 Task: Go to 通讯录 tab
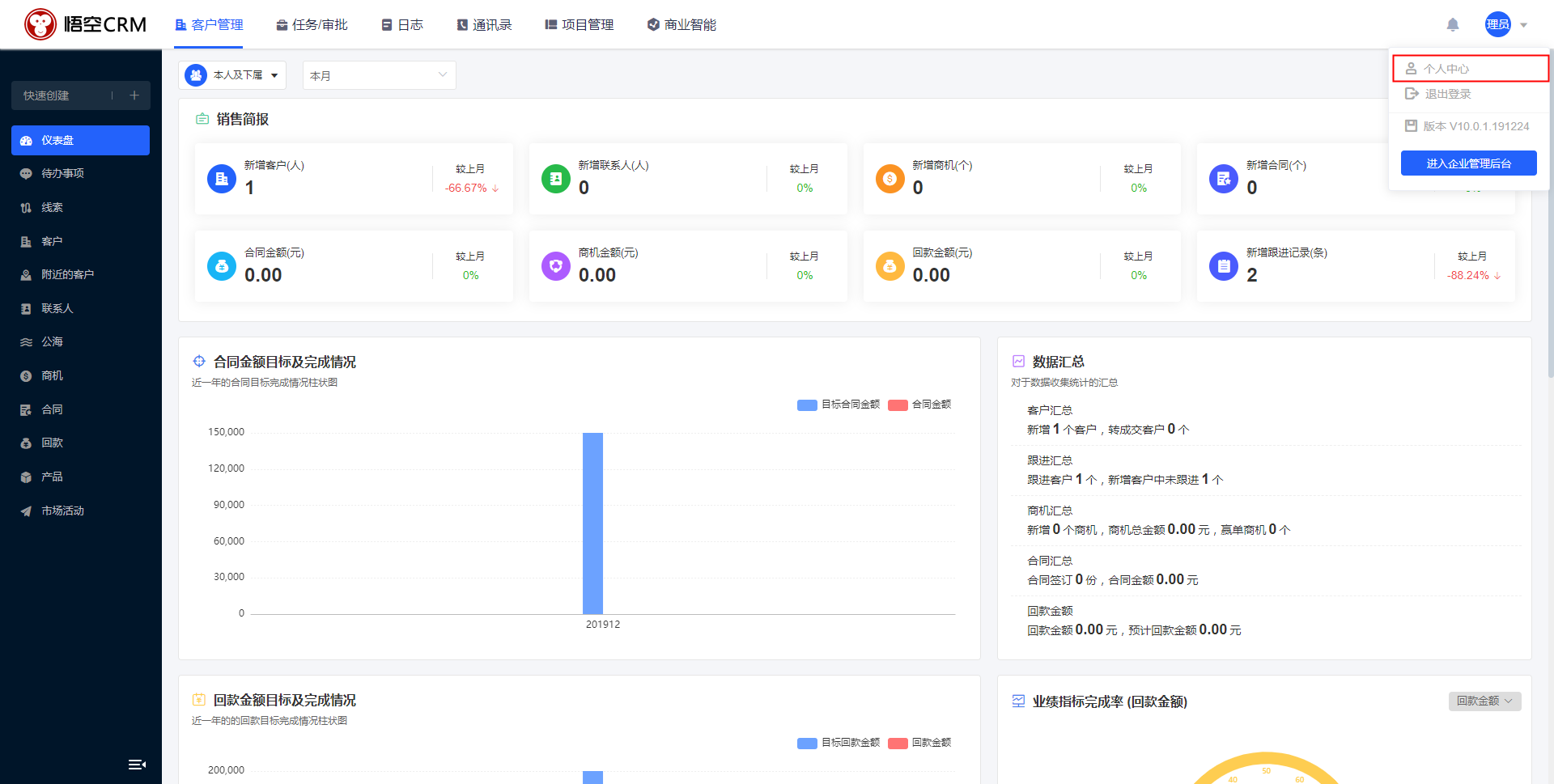[x=484, y=25]
